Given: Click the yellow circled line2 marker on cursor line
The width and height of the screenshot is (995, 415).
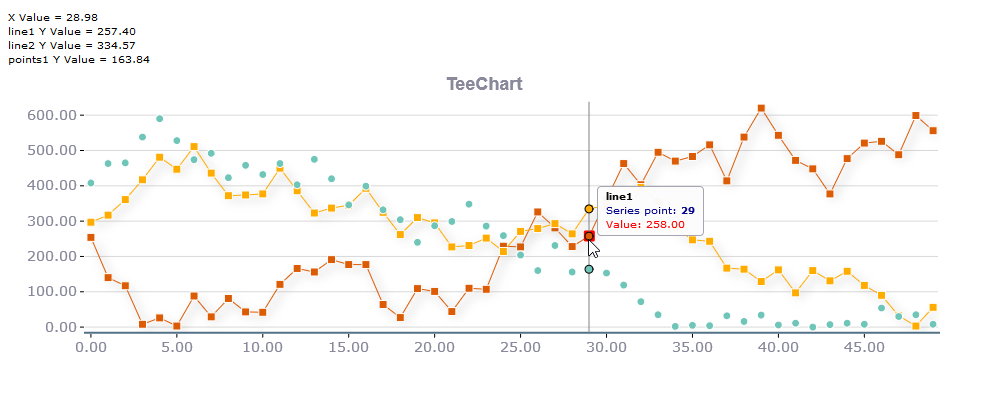Looking at the screenshot, I should [589, 209].
